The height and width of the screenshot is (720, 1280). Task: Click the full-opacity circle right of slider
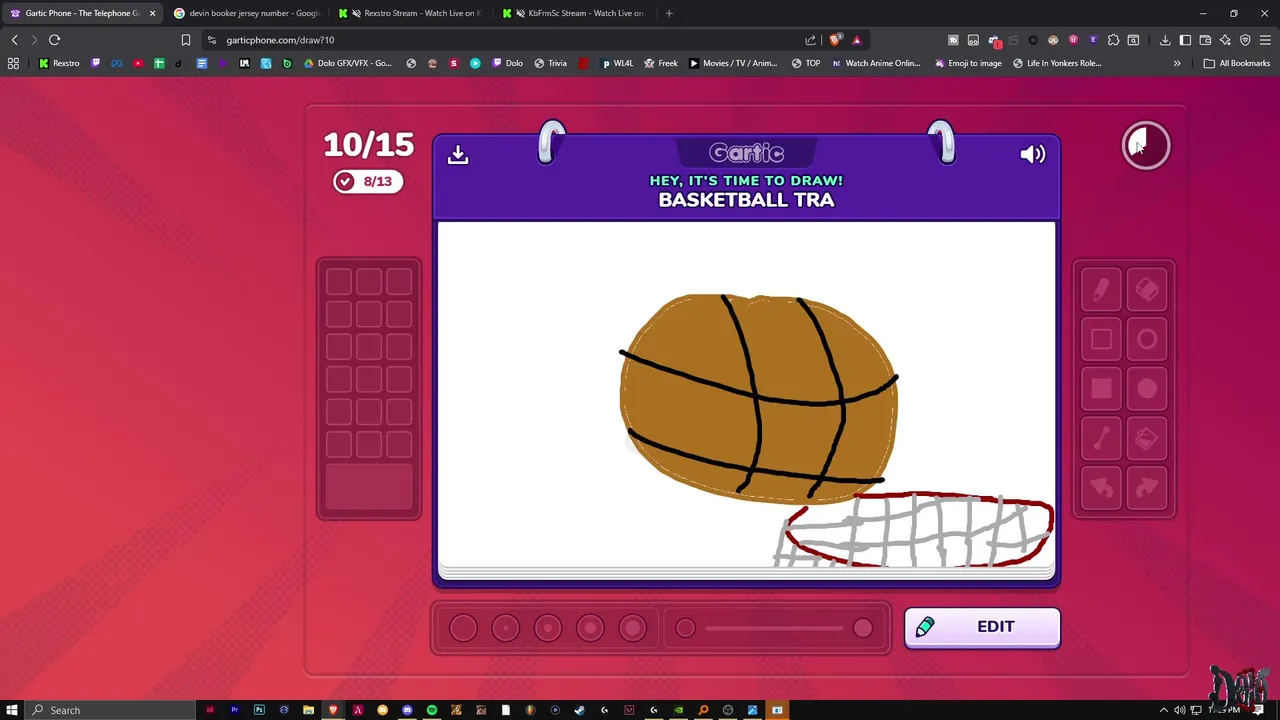pos(863,628)
